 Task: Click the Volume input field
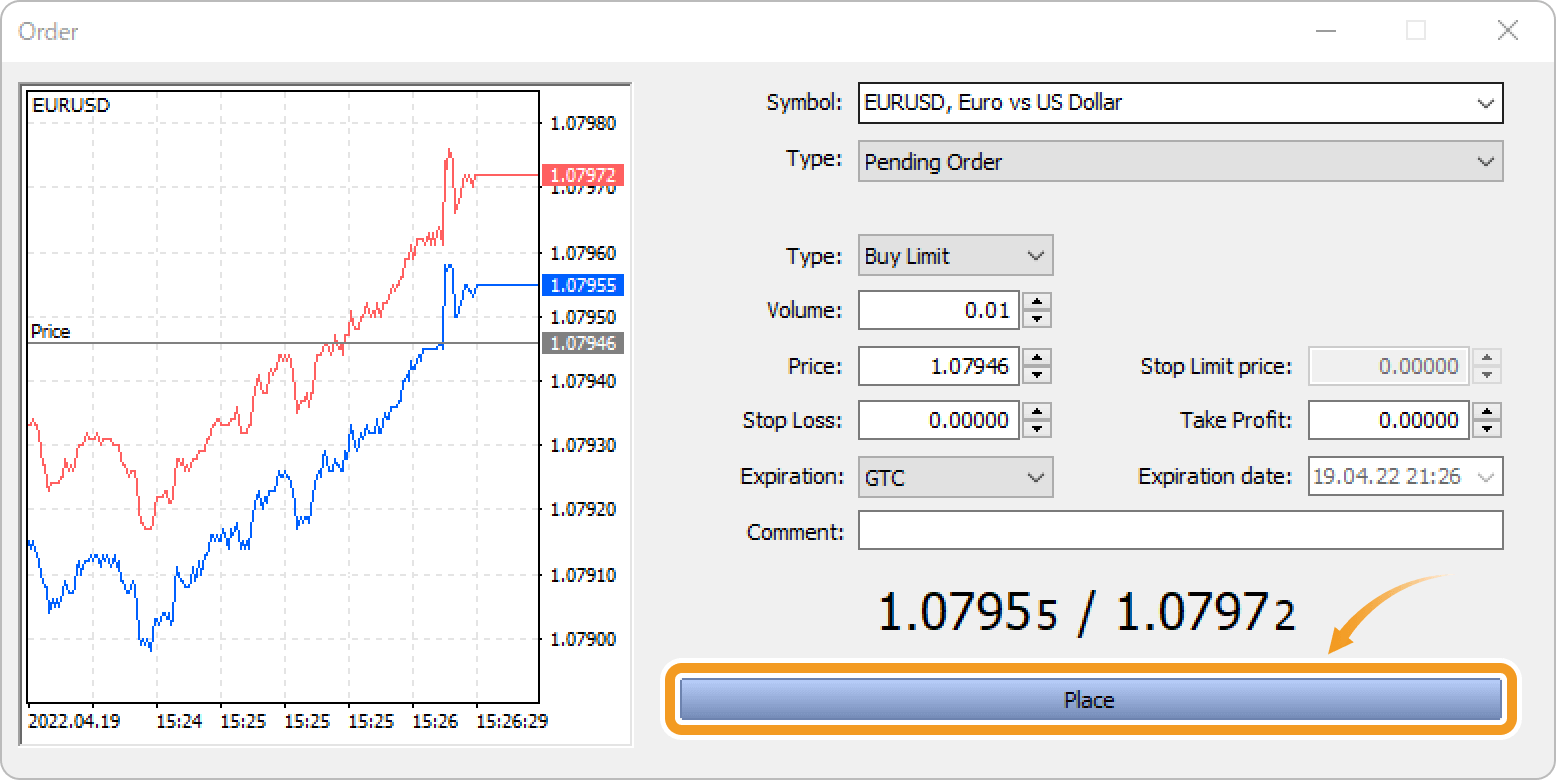tap(938, 310)
